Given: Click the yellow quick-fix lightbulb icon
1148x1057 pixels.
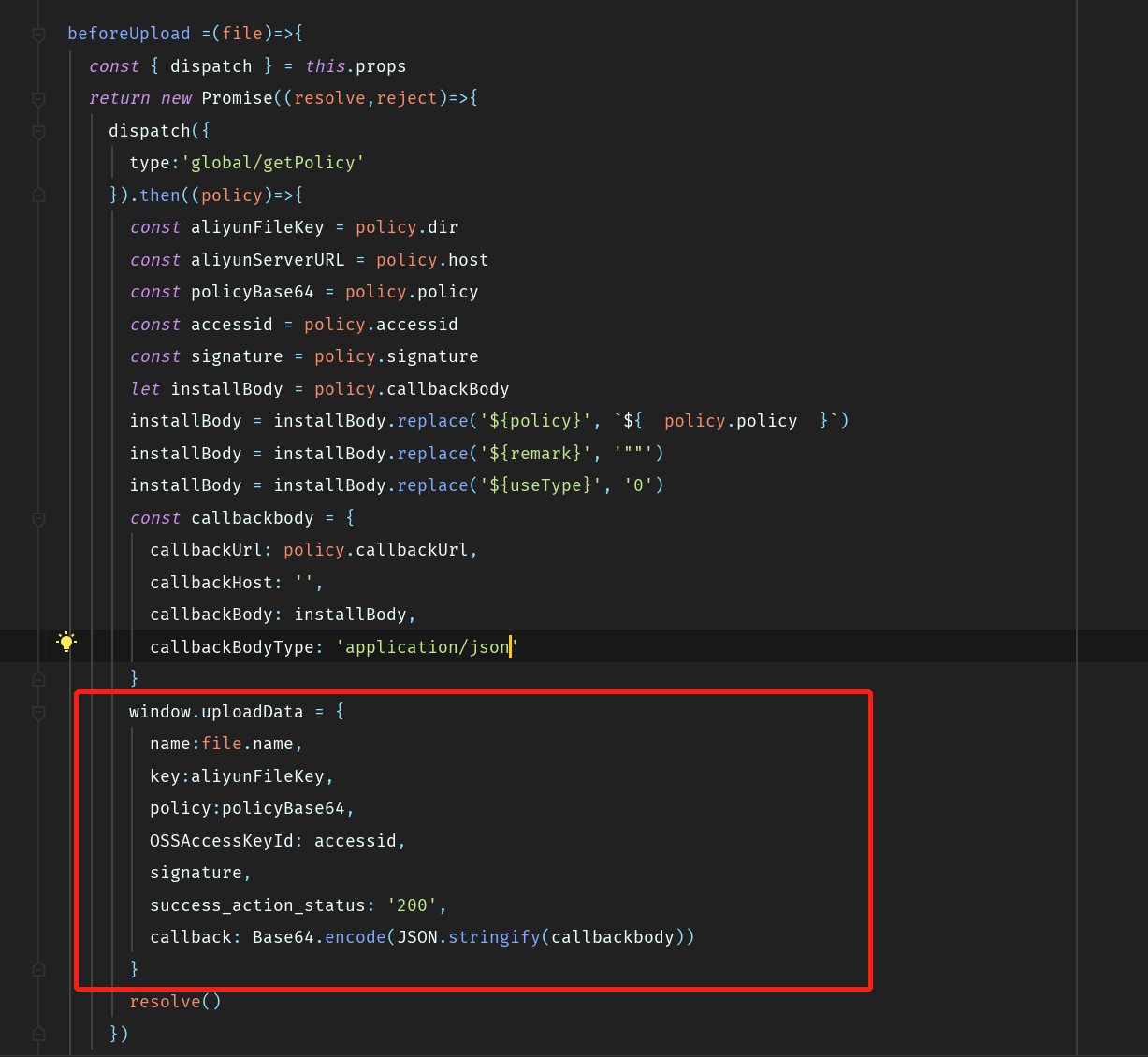Looking at the screenshot, I should pos(65,642).
